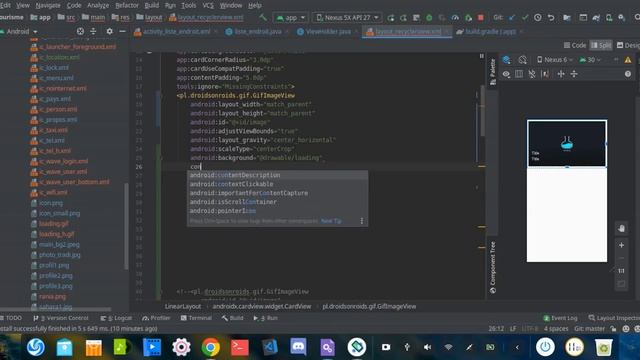Click the yellow warning triangle in the preview
The height and width of the screenshot is (360, 640).
(628, 60)
